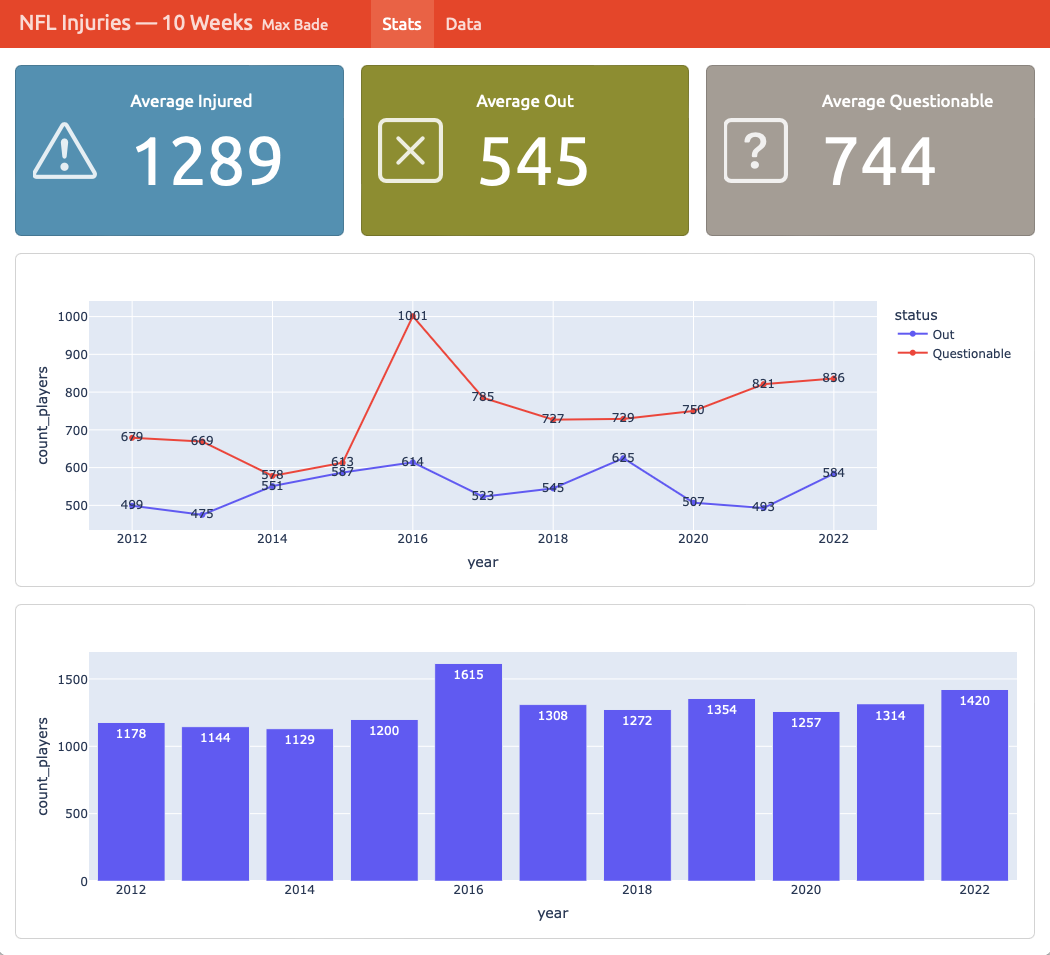
Task: Click the Average Out 545 value
Action: tap(533, 162)
